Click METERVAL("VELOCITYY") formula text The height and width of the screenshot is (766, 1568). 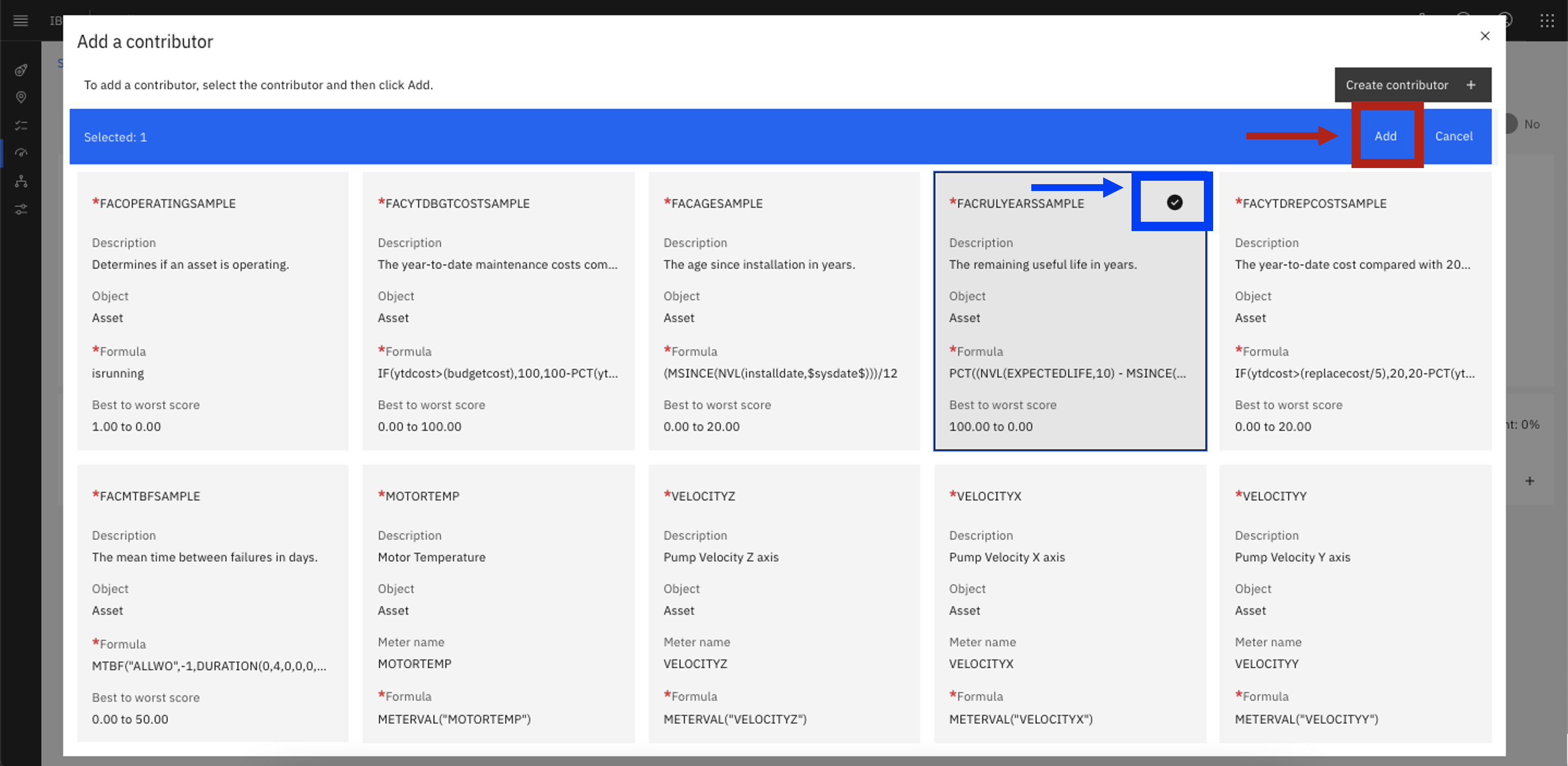pos(1307,719)
